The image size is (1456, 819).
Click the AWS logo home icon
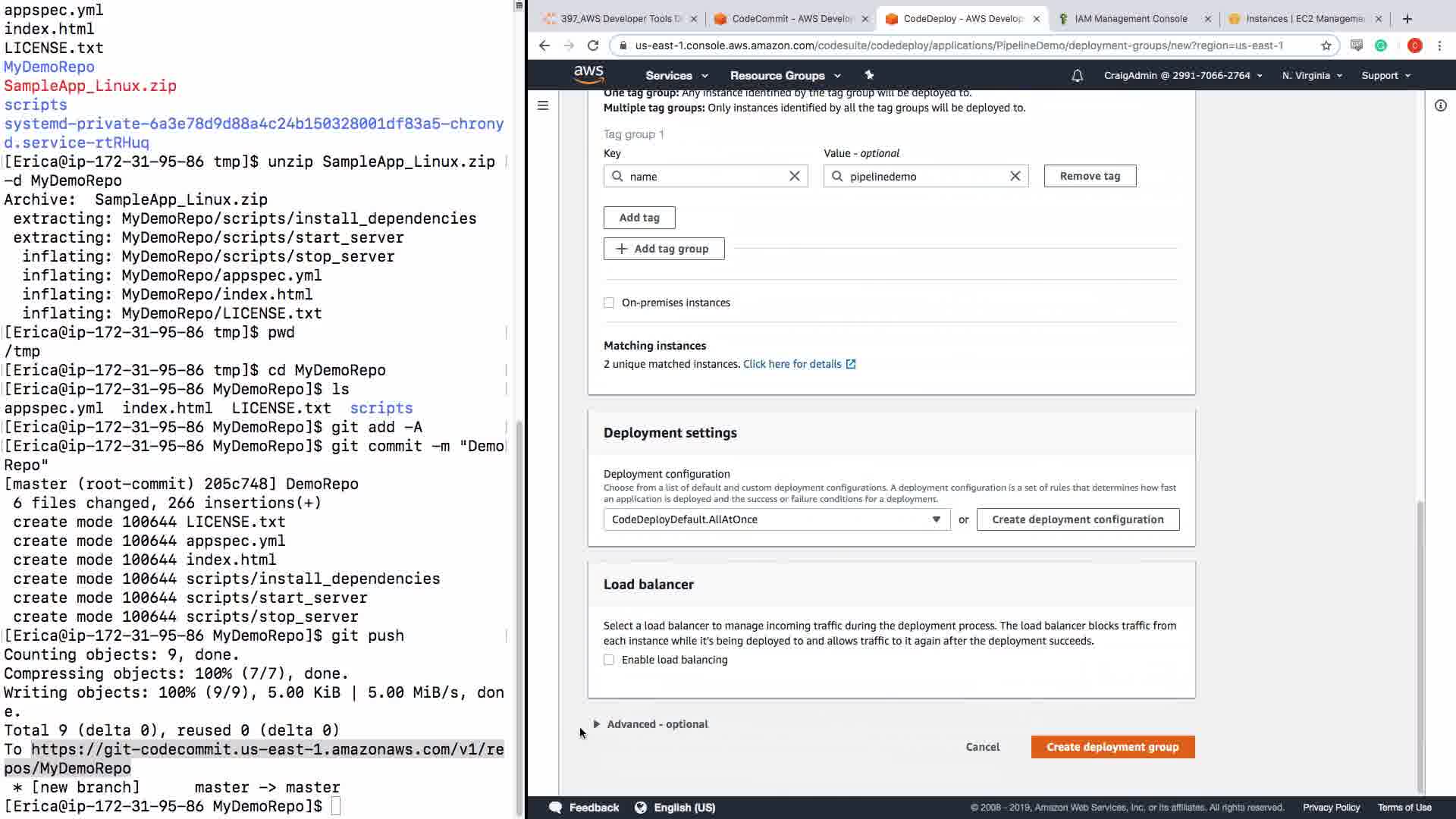[x=588, y=75]
